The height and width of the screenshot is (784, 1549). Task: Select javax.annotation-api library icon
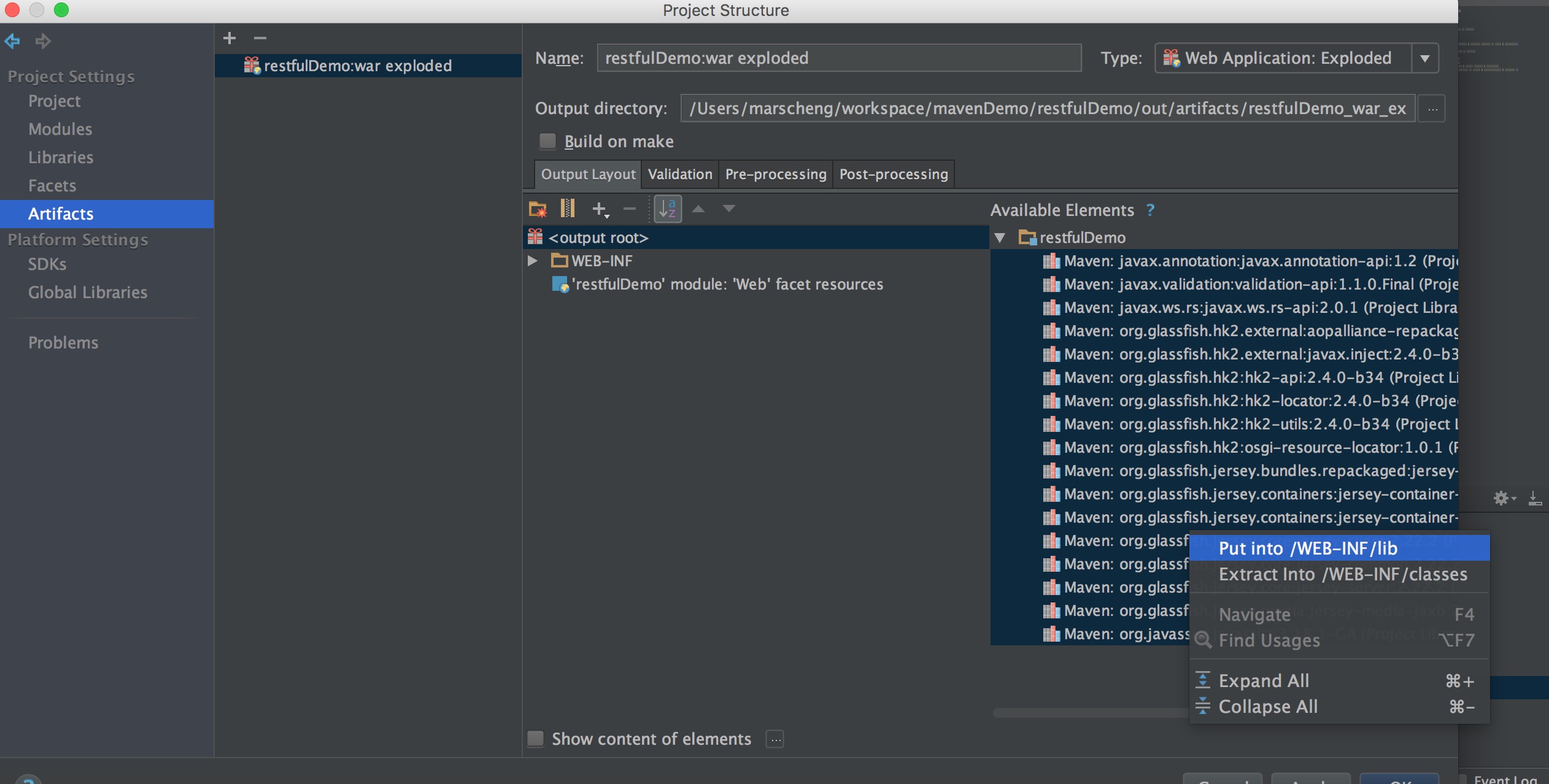(1051, 261)
